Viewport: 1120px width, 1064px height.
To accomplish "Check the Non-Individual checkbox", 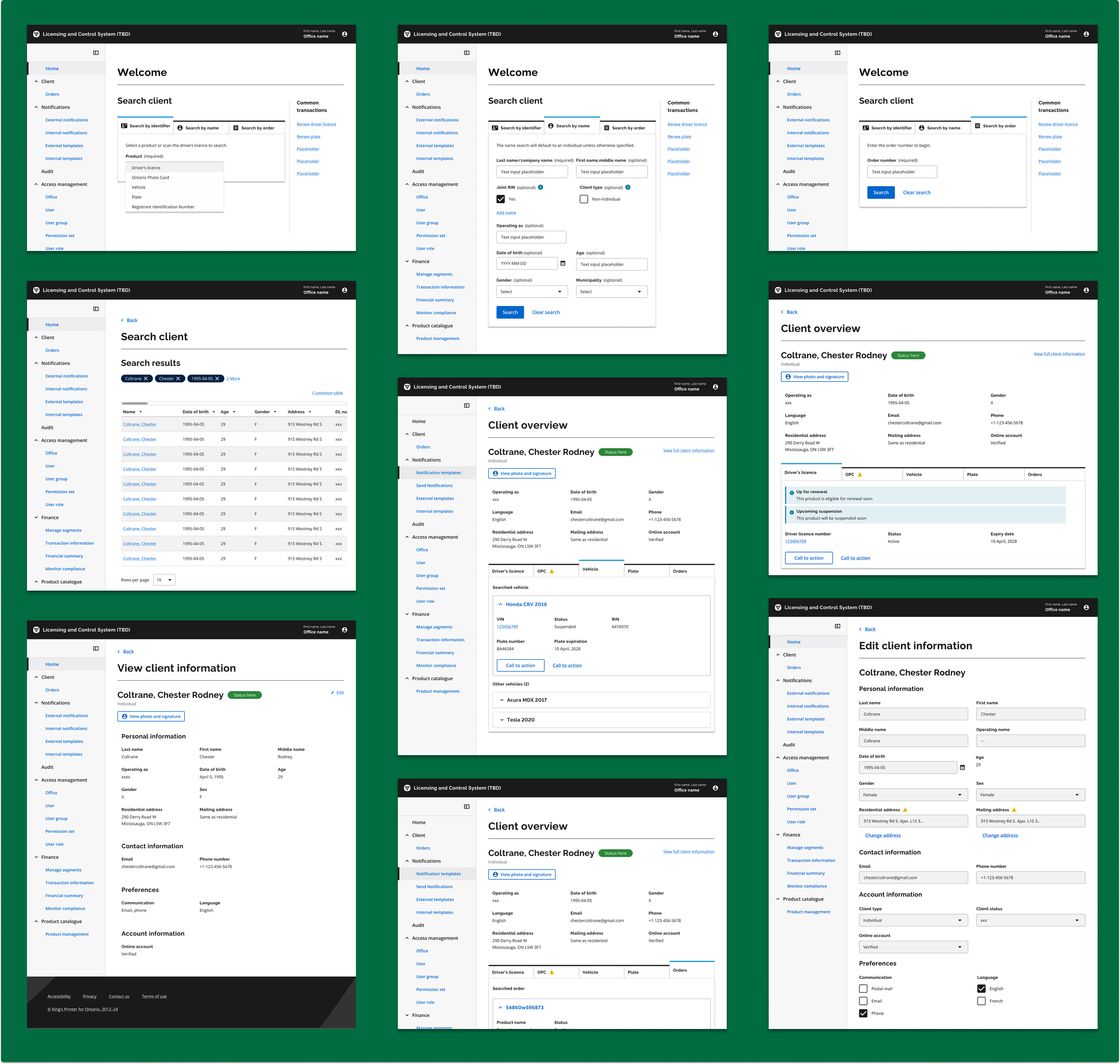I will [584, 199].
